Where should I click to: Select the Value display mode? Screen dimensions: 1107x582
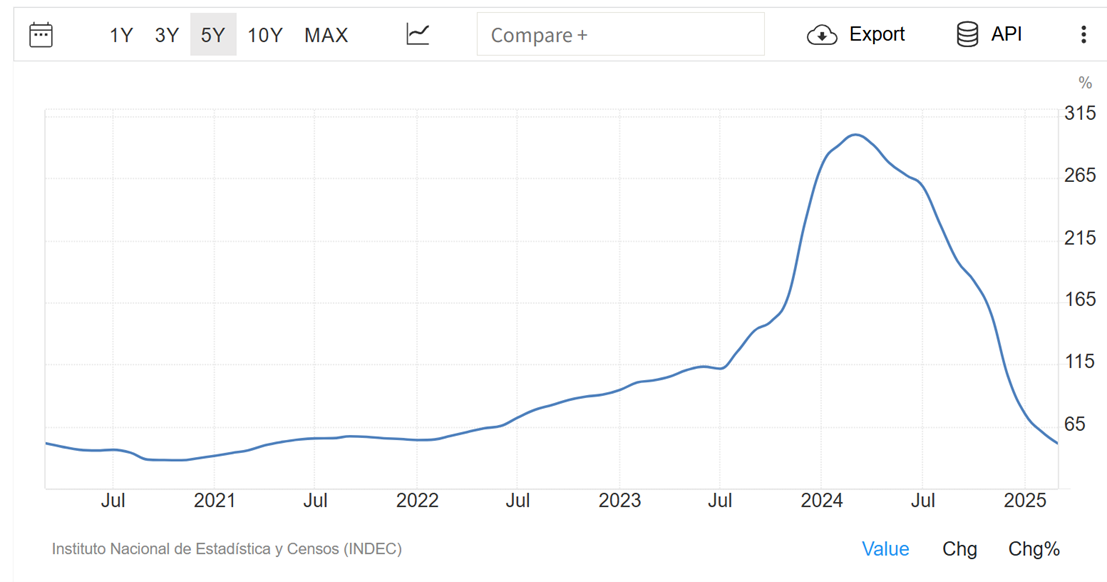885,549
